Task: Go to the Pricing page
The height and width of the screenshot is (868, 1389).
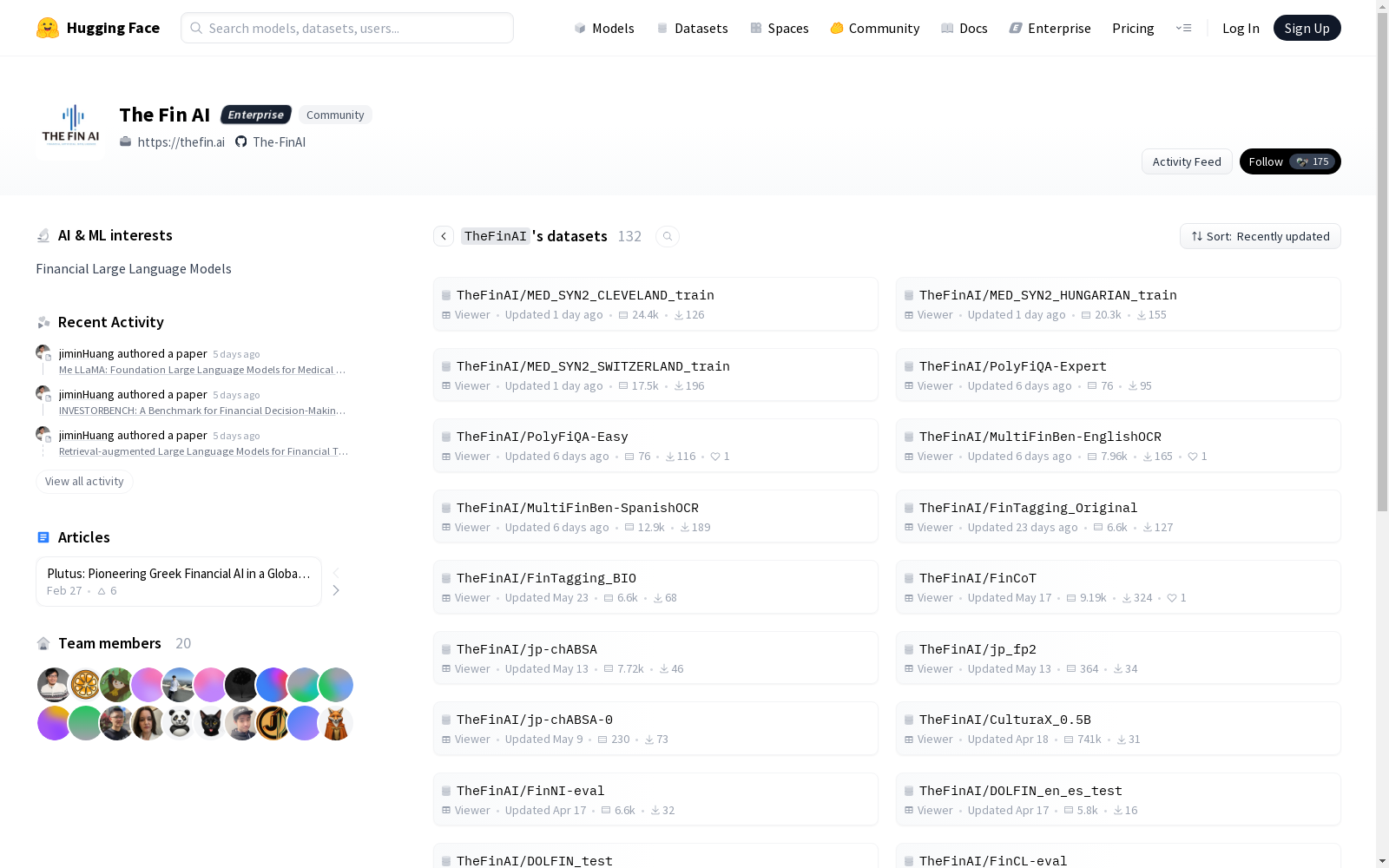Action: pos(1133,28)
